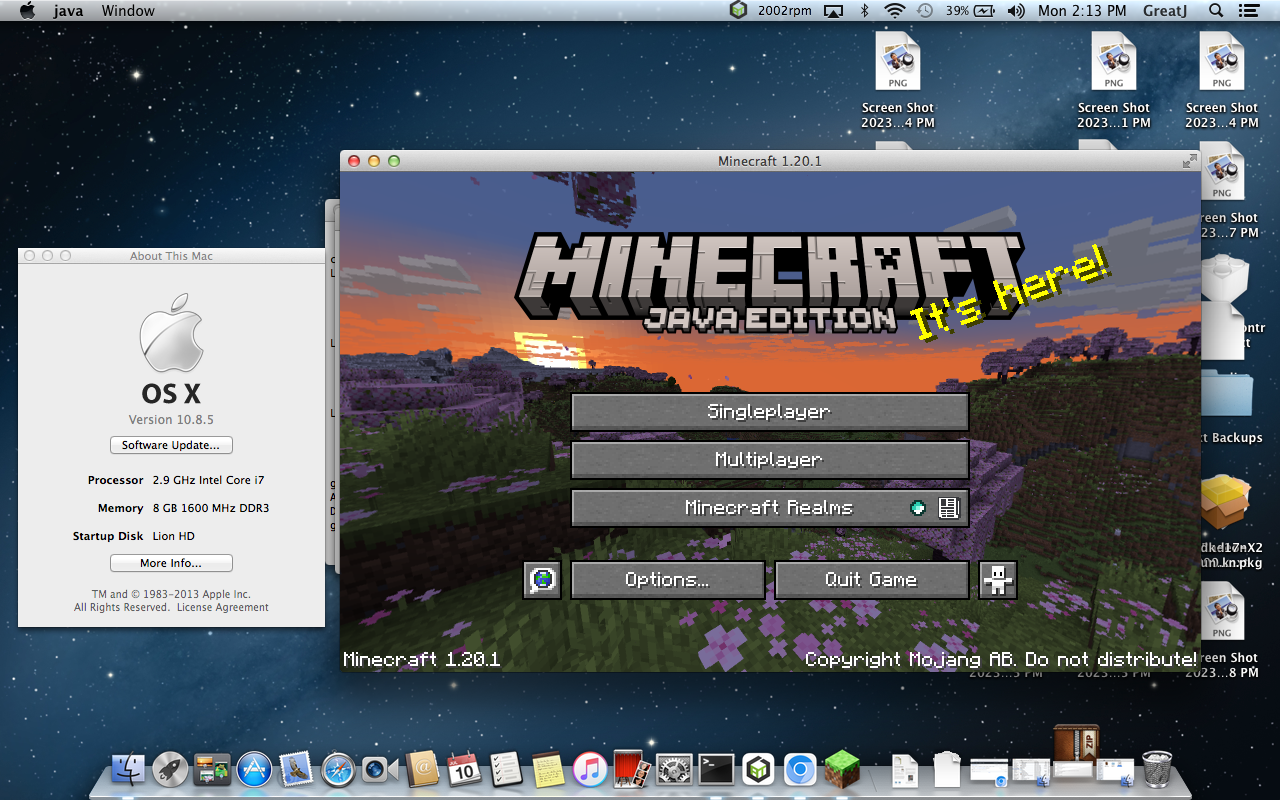1280x800 pixels.
Task: Launch iTunes from the Dock
Action: pos(591,770)
